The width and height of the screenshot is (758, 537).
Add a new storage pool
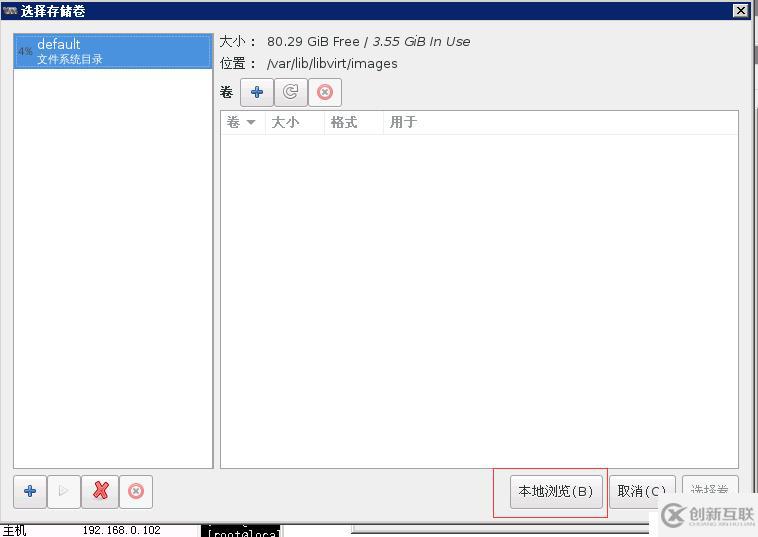pos(30,492)
